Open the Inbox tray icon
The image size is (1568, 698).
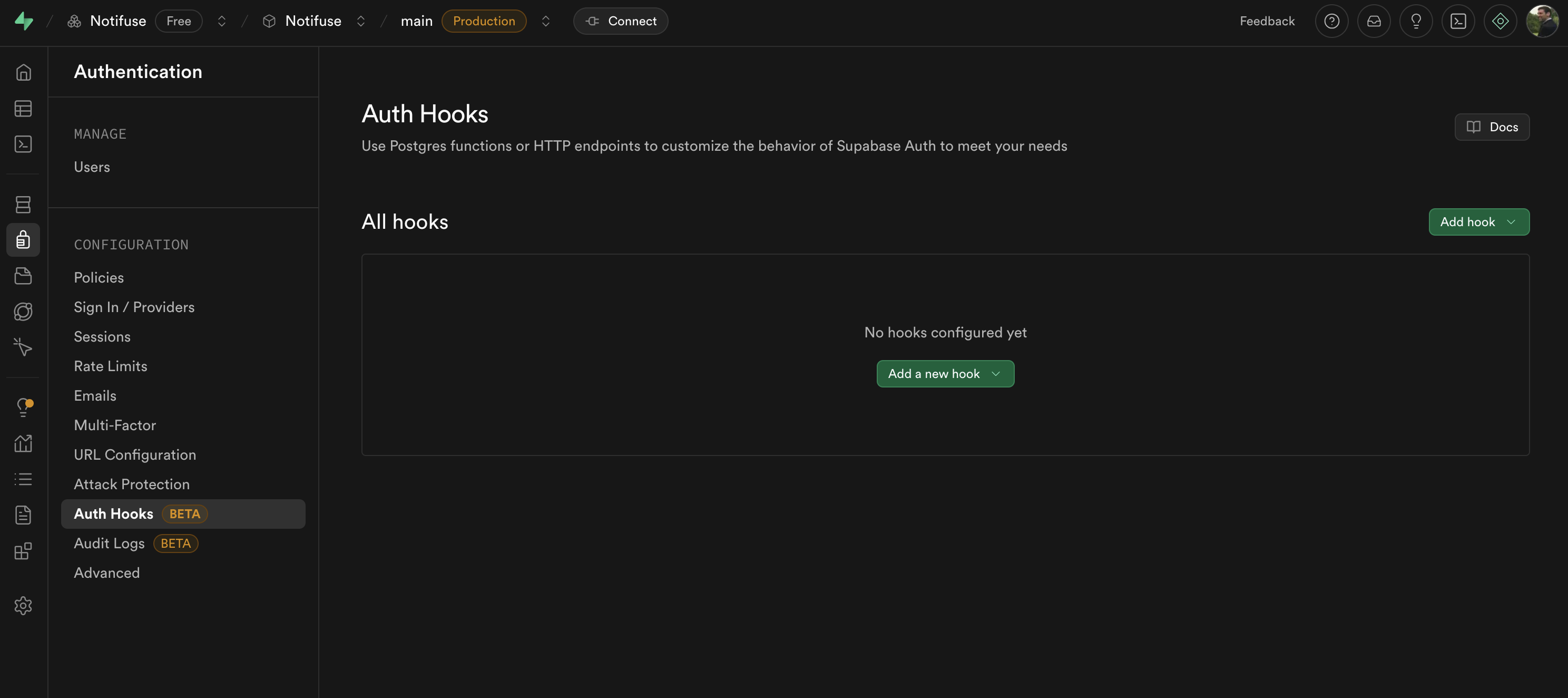click(1374, 21)
